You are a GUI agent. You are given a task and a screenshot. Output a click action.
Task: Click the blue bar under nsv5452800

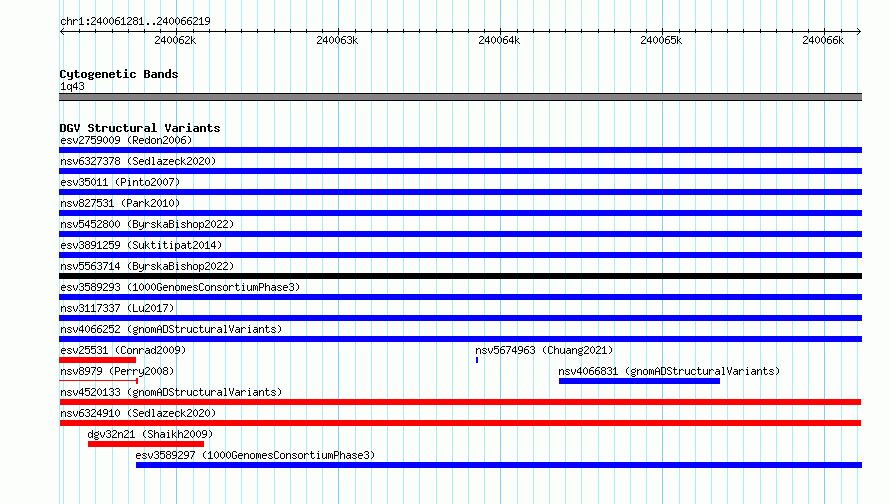tap(460, 234)
